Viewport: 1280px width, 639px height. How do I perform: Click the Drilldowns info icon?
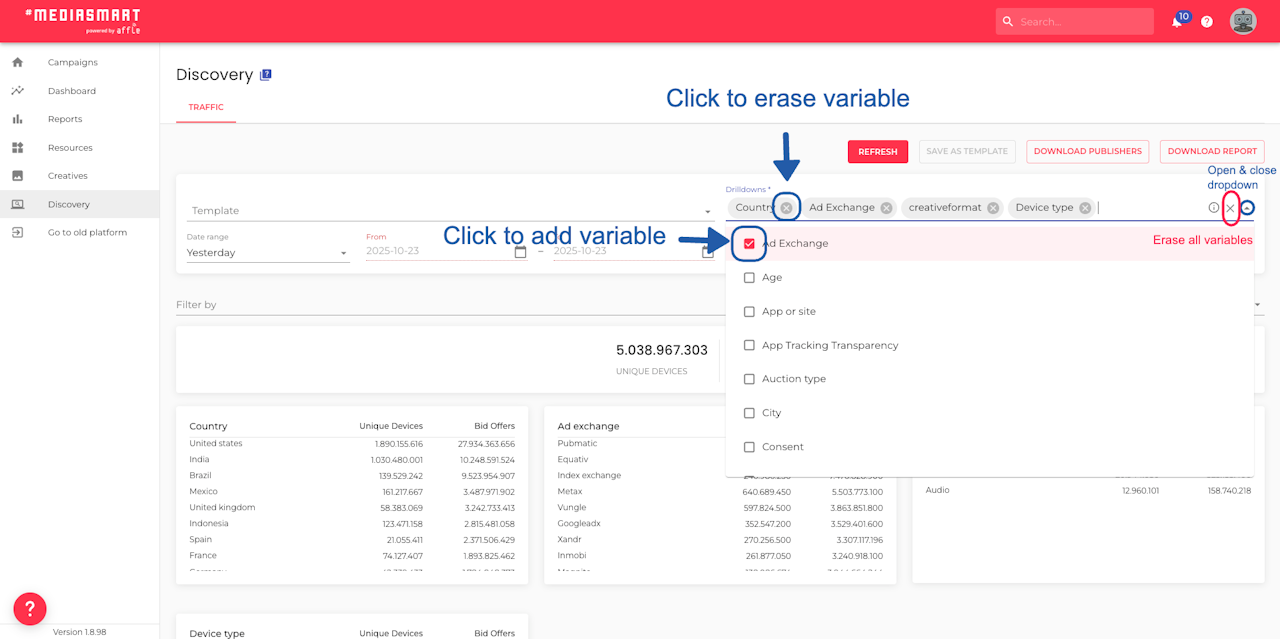[x=1214, y=208]
